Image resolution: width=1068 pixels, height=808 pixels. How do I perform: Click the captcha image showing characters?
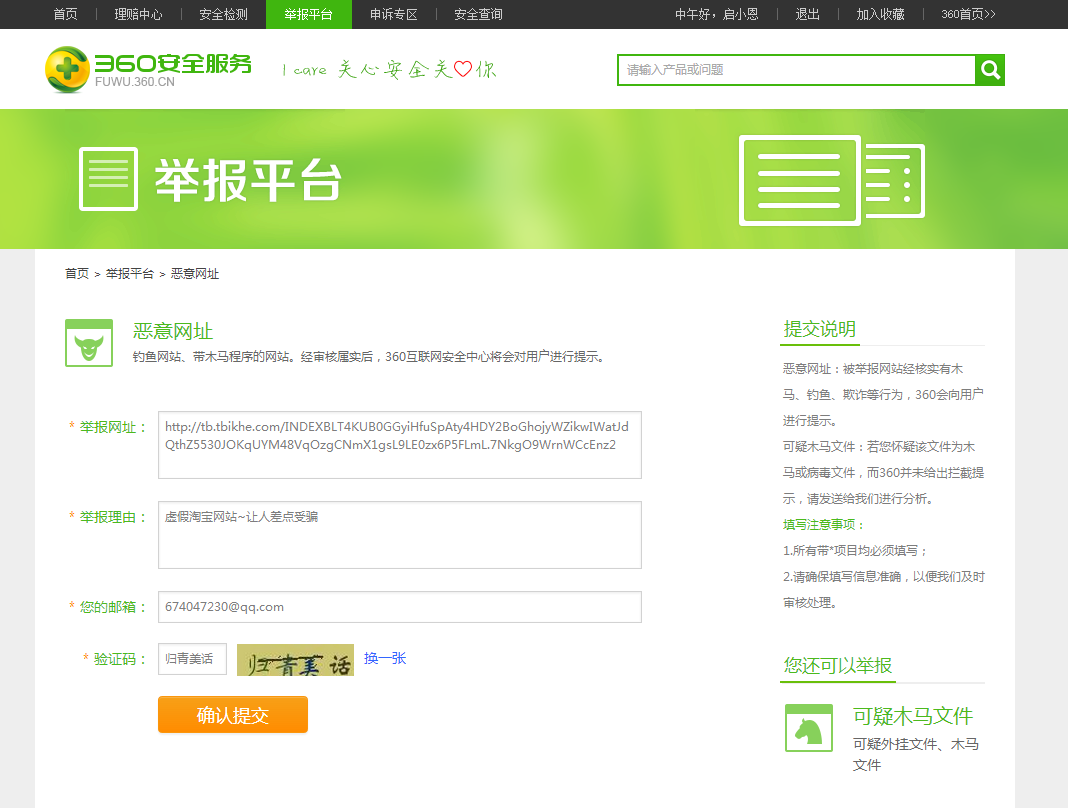click(x=295, y=660)
